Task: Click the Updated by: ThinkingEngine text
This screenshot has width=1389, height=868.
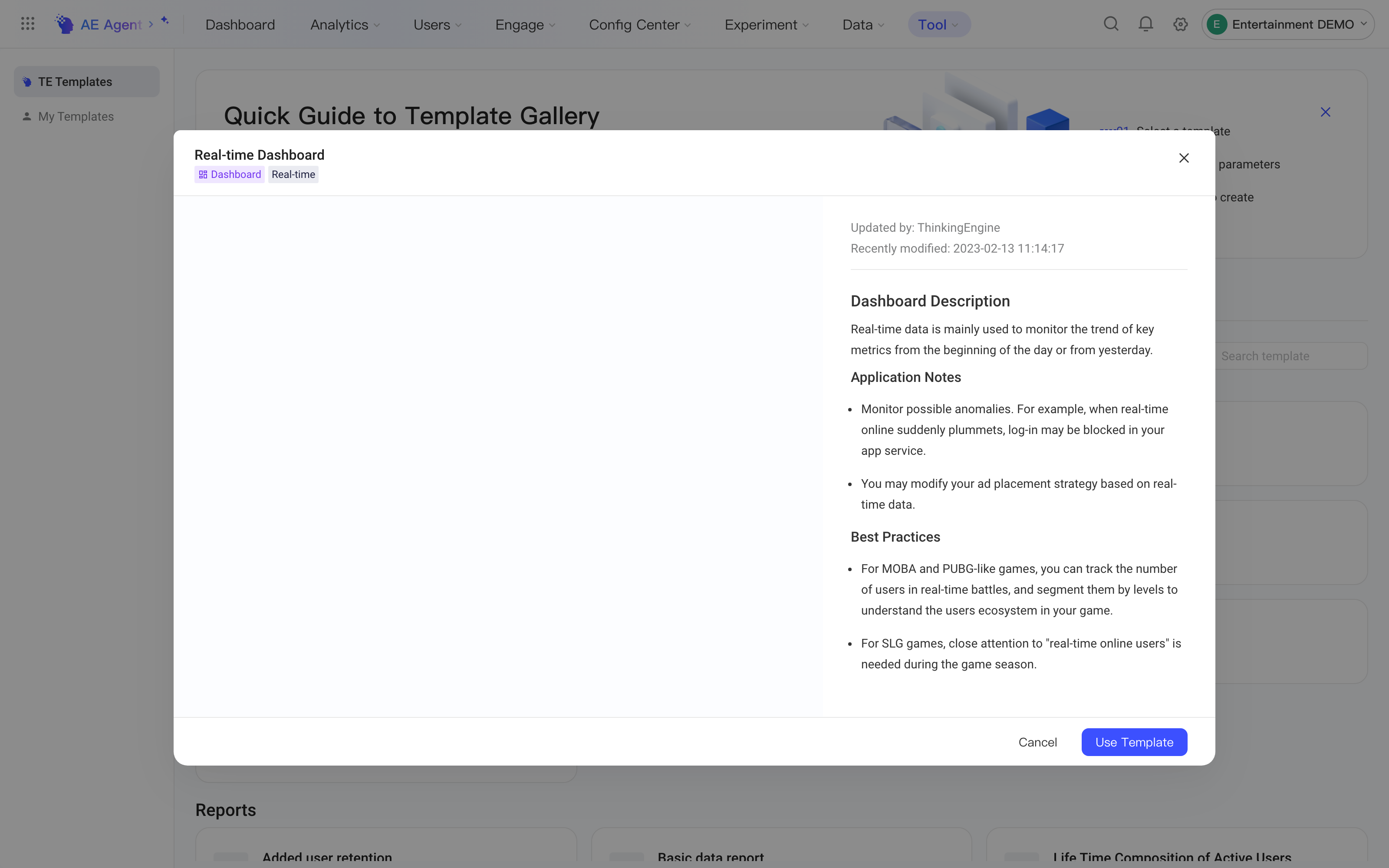Action: pyautogui.click(x=925, y=228)
